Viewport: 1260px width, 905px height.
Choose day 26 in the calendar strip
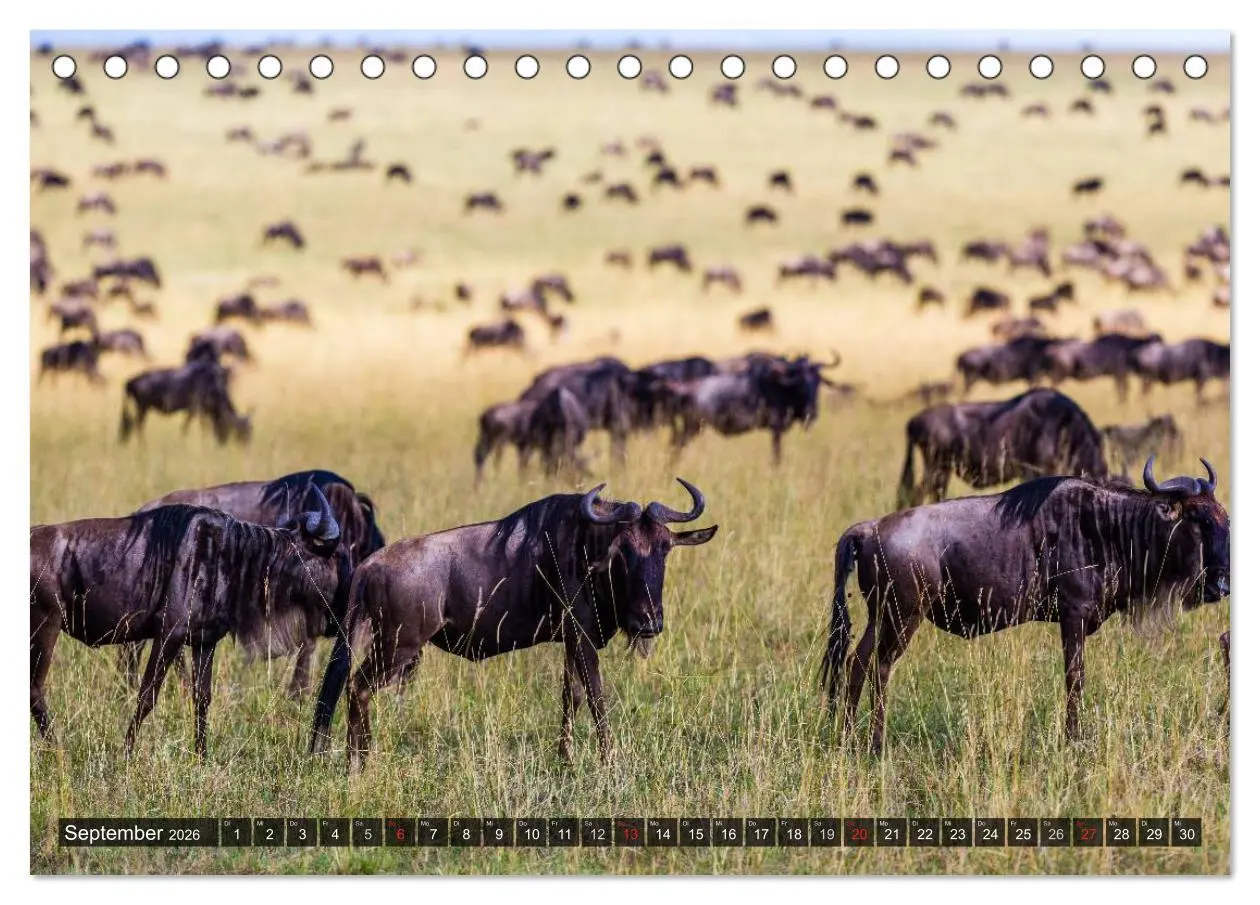click(1055, 833)
